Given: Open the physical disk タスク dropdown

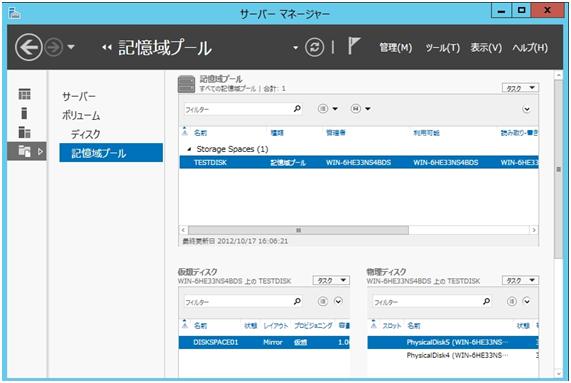Looking at the screenshot, I should [x=520, y=280].
